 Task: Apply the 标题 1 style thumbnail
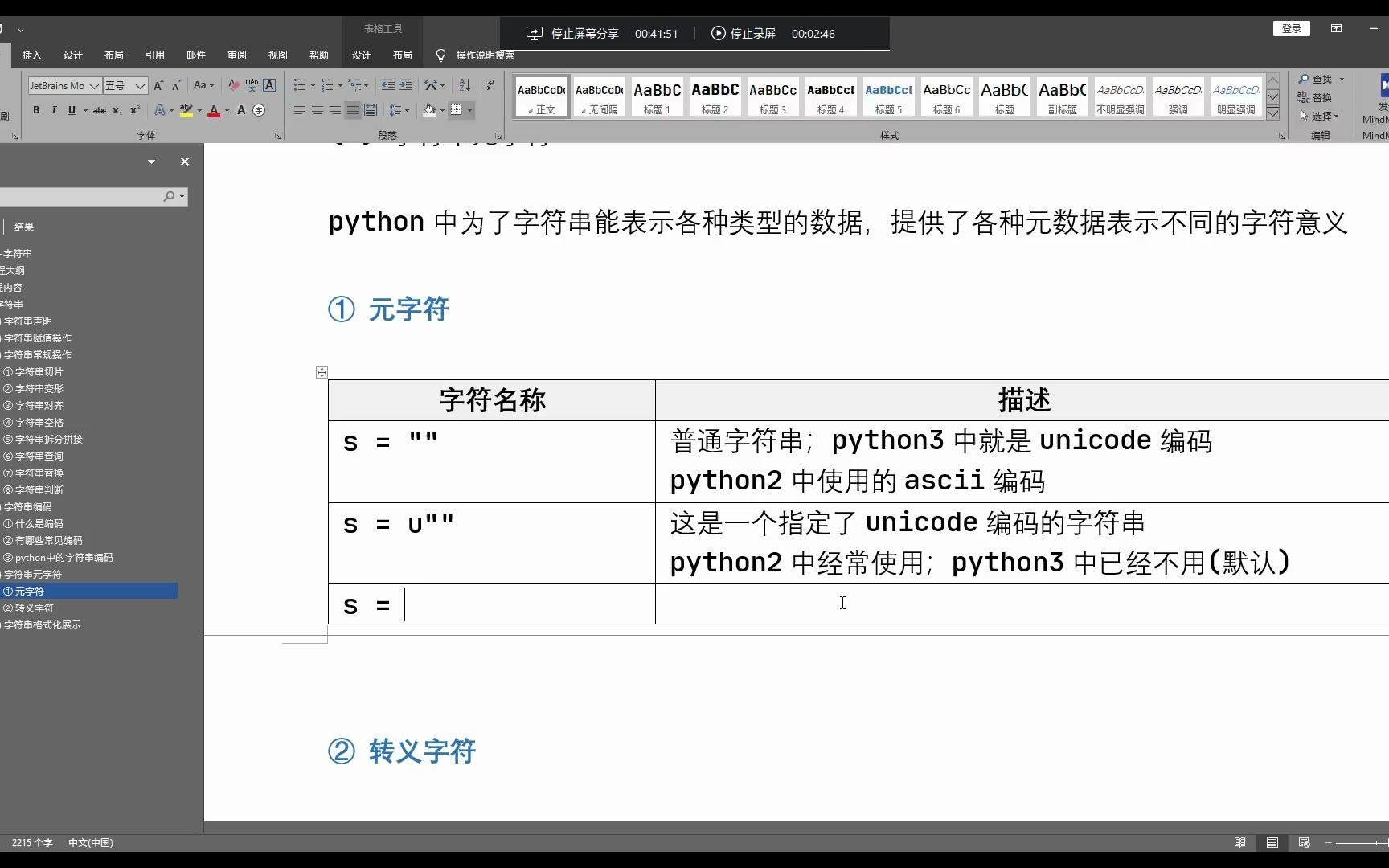[657, 97]
